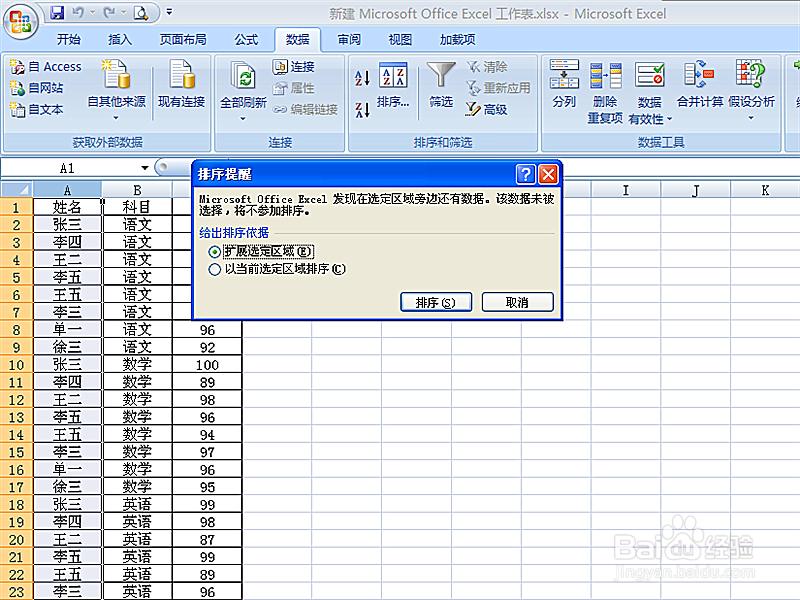The height and width of the screenshot is (600, 800).
Task: Sort ascending A to Z
Action: click(x=362, y=78)
